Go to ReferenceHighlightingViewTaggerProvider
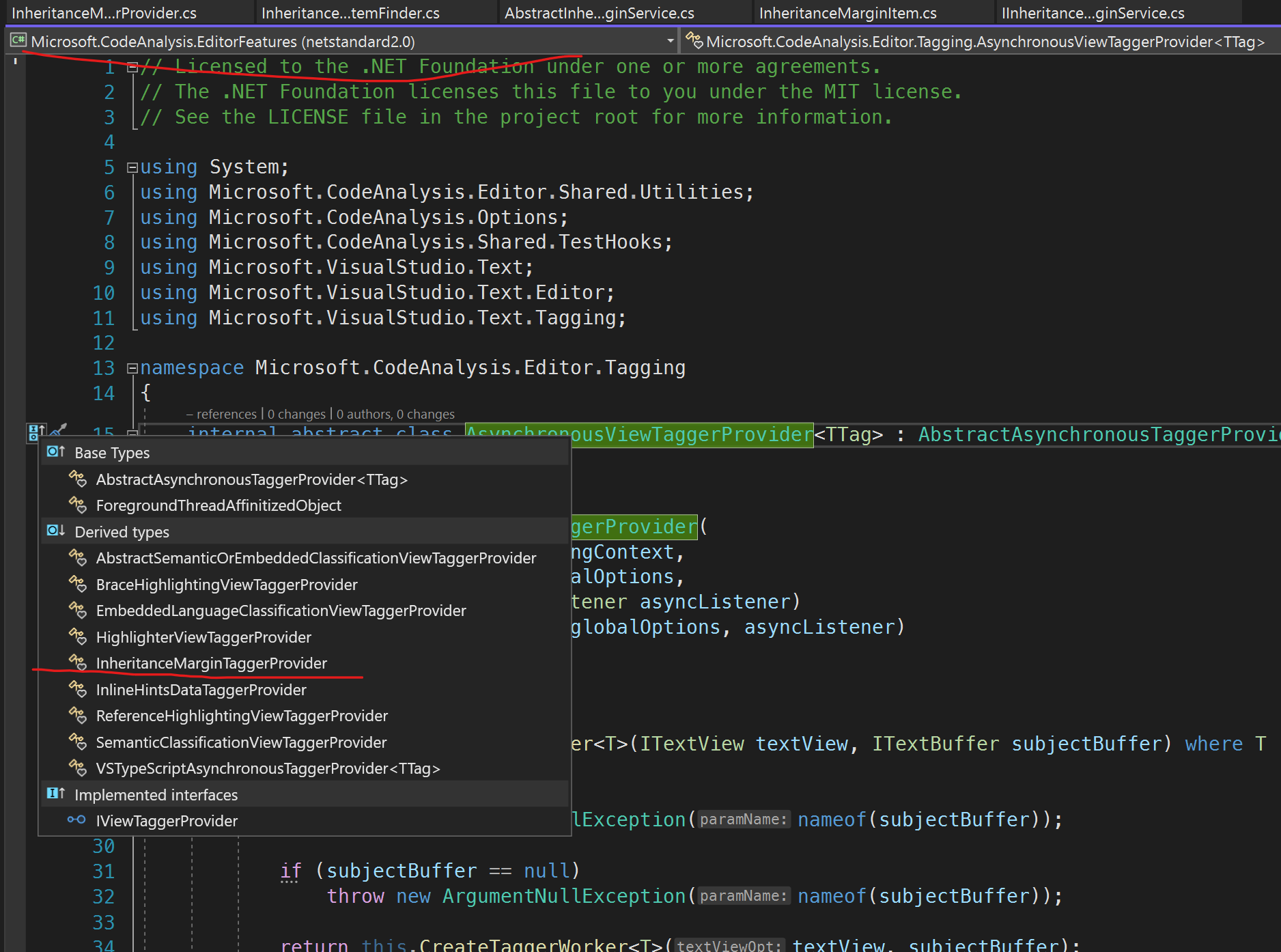Viewport: 1281px width, 952px height. click(242, 716)
